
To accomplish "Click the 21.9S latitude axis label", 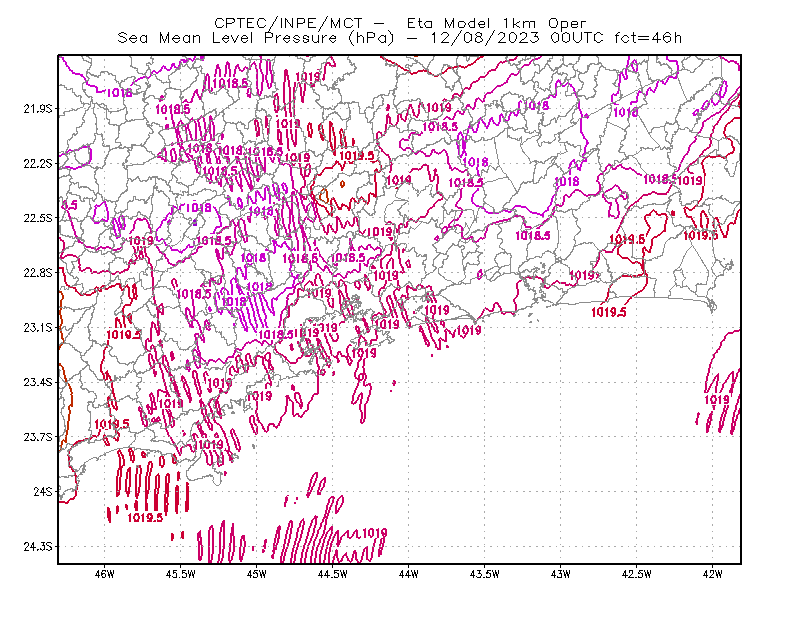I will 38,109.
